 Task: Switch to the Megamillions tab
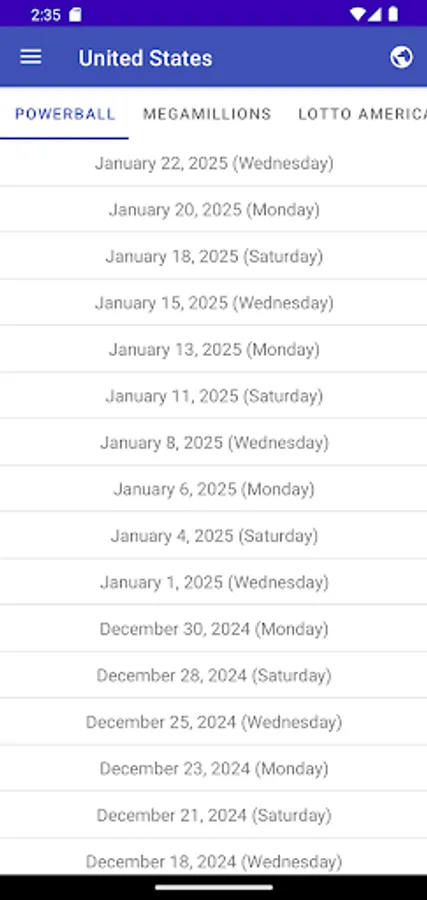[x=207, y=114]
